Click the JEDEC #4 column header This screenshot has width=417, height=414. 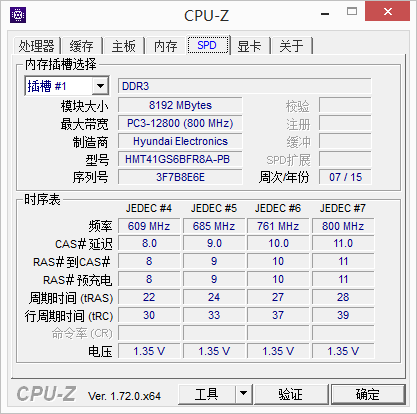click(x=149, y=208)
